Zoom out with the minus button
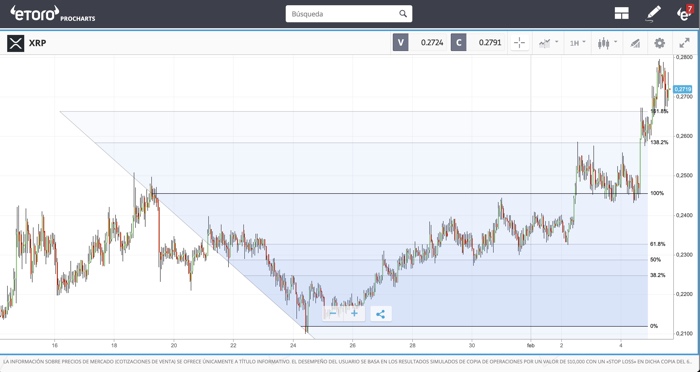700x372 pixels. point(333,313)
